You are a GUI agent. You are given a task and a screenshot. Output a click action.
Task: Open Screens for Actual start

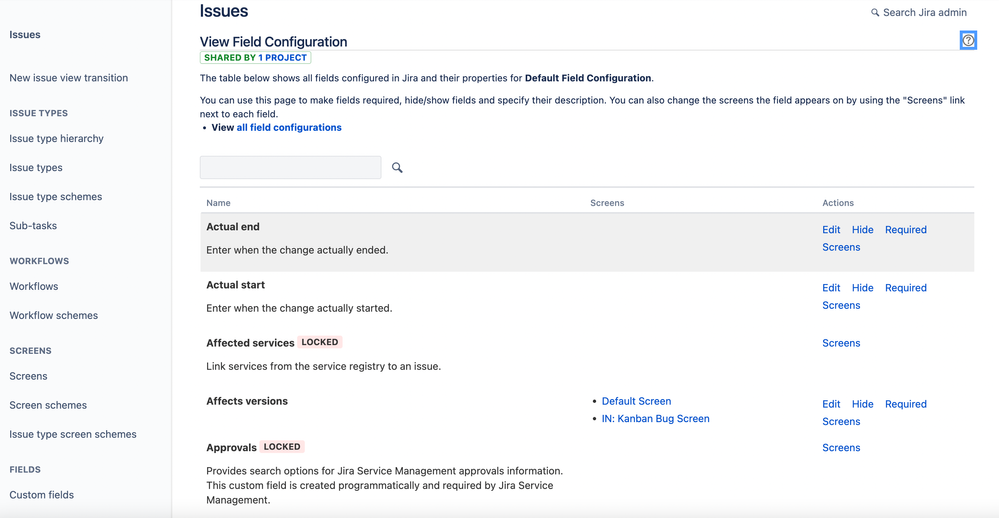[x=841, y=305]
